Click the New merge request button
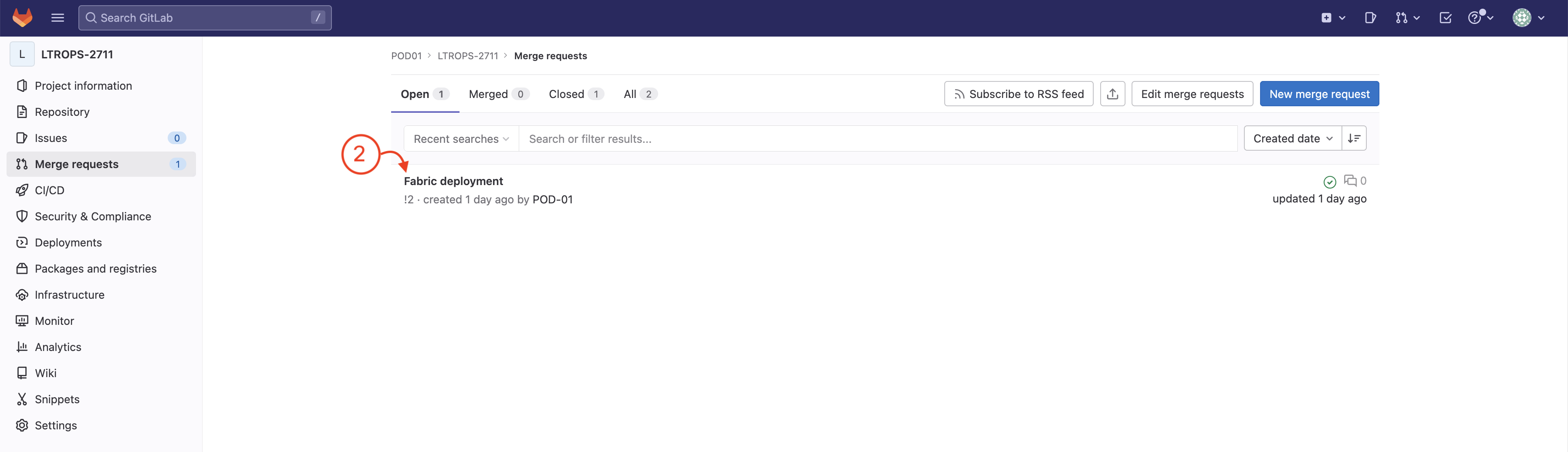This screenshot has width=1568, height=452. [1319, 94]
